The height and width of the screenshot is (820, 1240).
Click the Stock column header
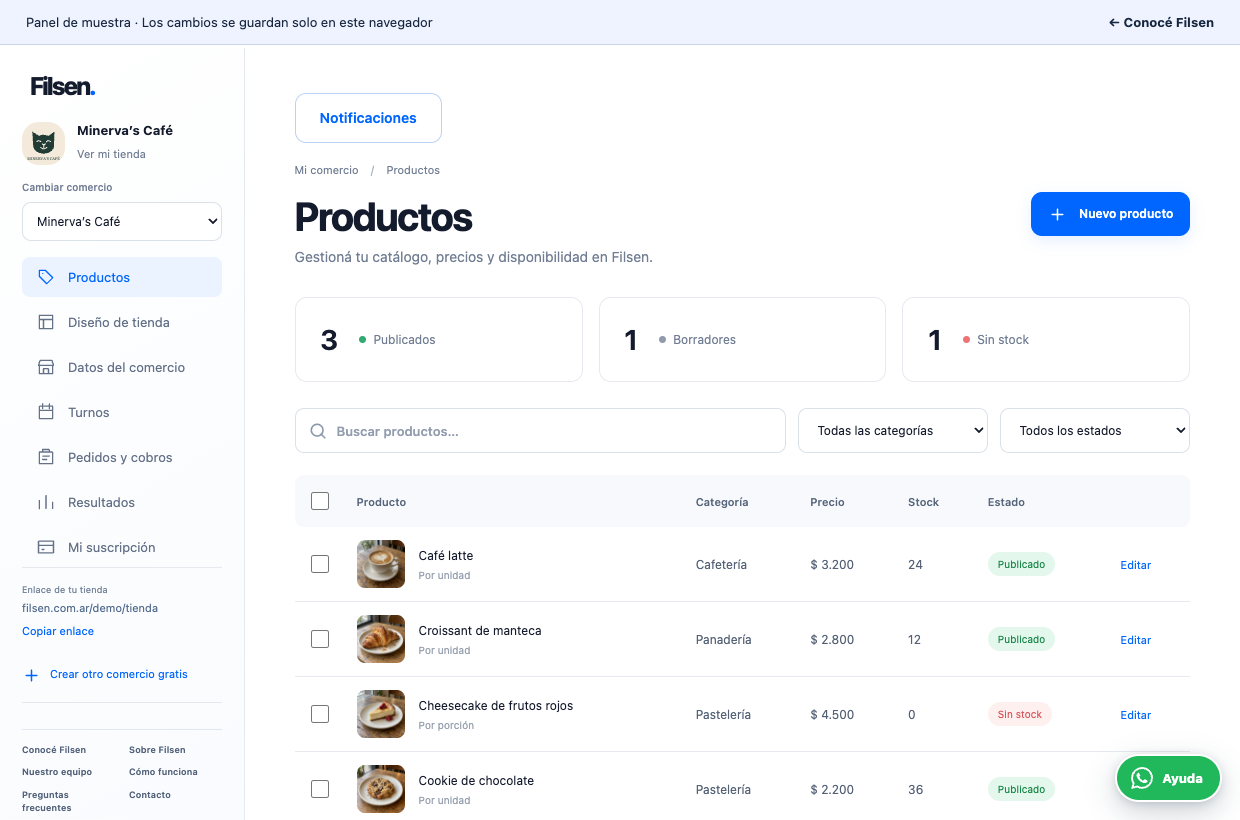coord(923,502)
